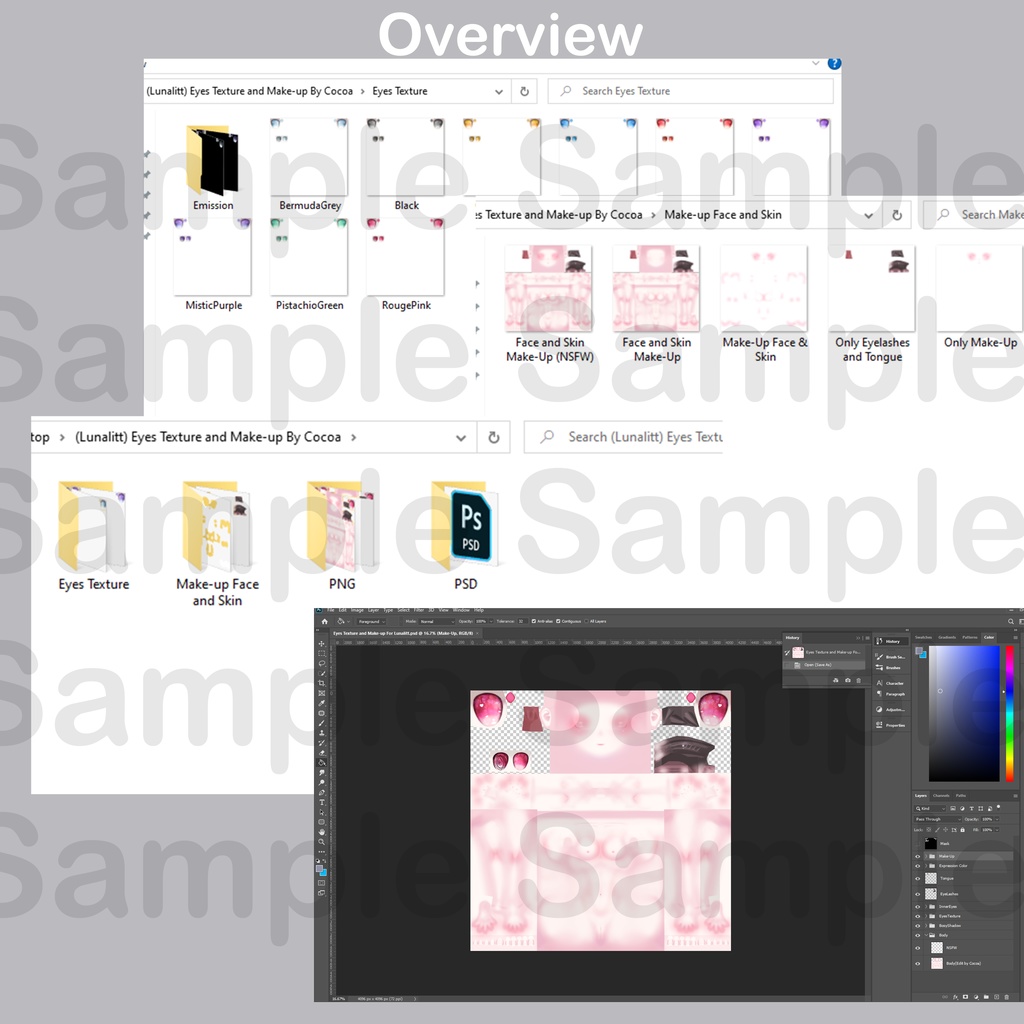This screenshot has height=1024, width=1024.
Task: Select the Type tool
Action: pyautogui.click(x=321, y=803)
